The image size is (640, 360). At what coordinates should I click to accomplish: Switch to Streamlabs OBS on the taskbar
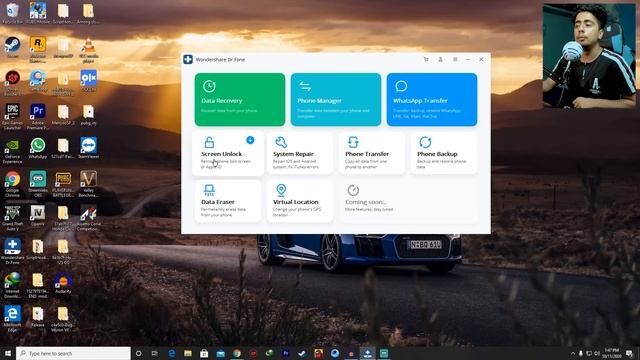pos(384,353)
